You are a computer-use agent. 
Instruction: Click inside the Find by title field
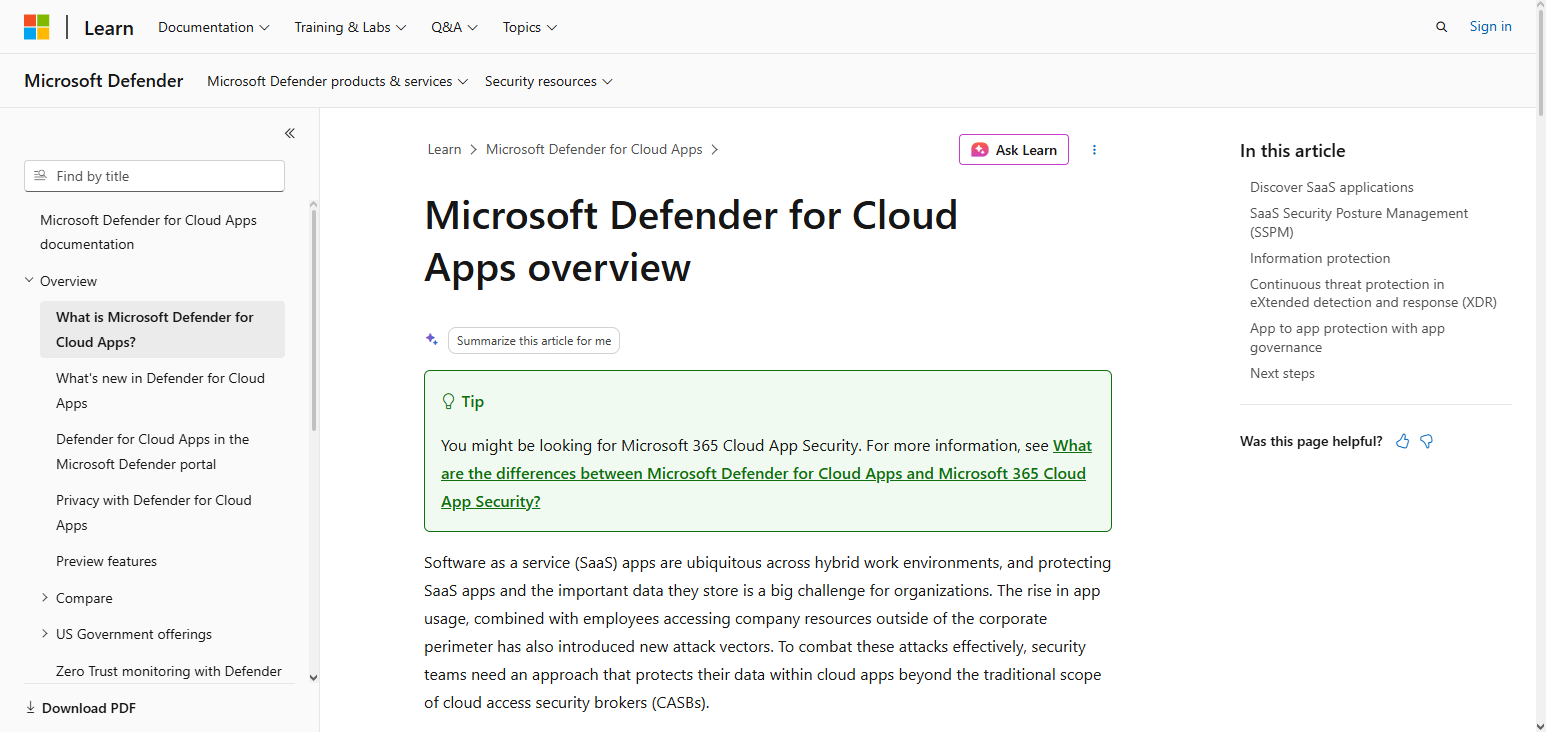coord(154,176)
